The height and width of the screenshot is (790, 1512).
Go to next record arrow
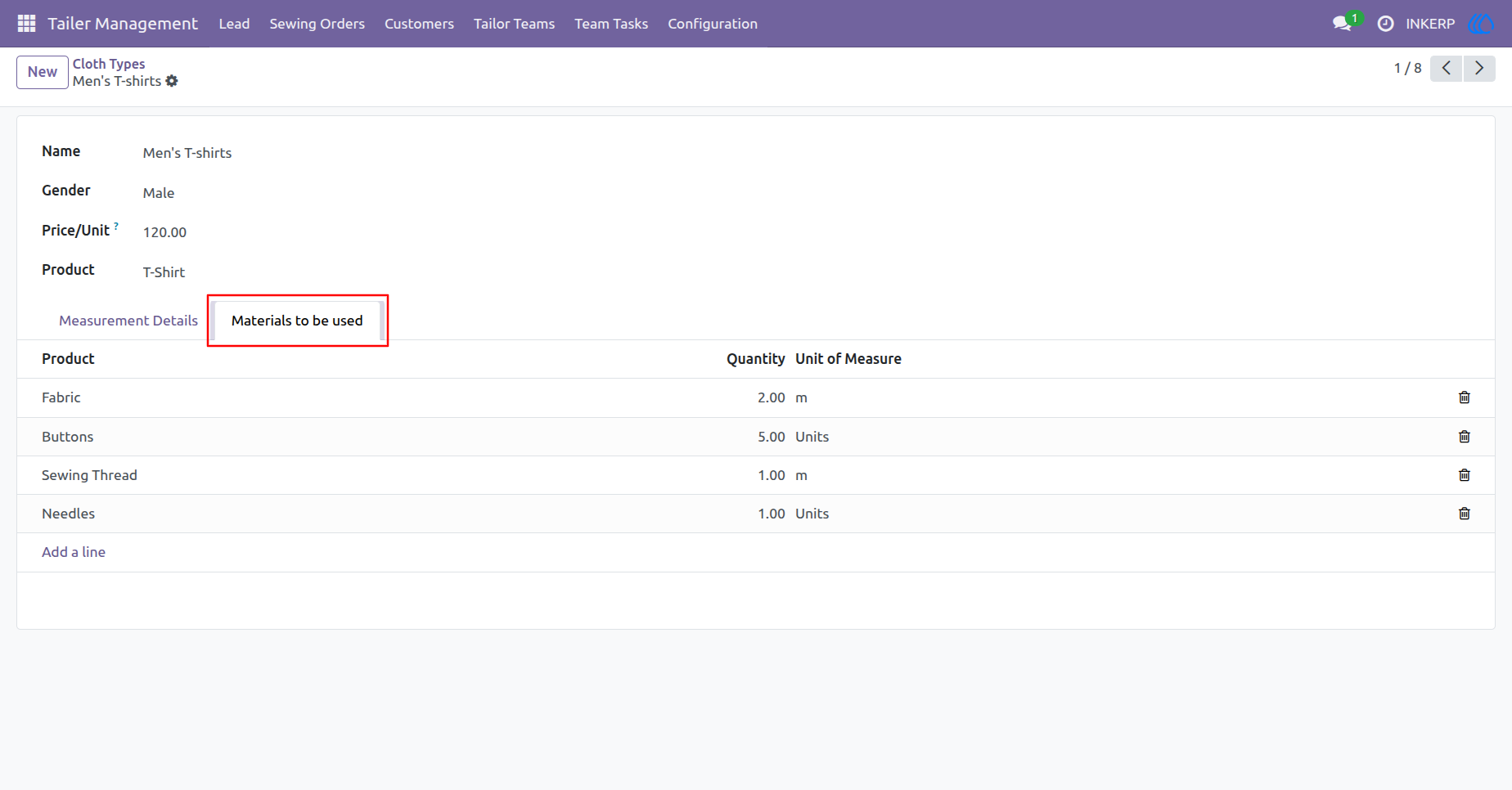(1479, 68)
